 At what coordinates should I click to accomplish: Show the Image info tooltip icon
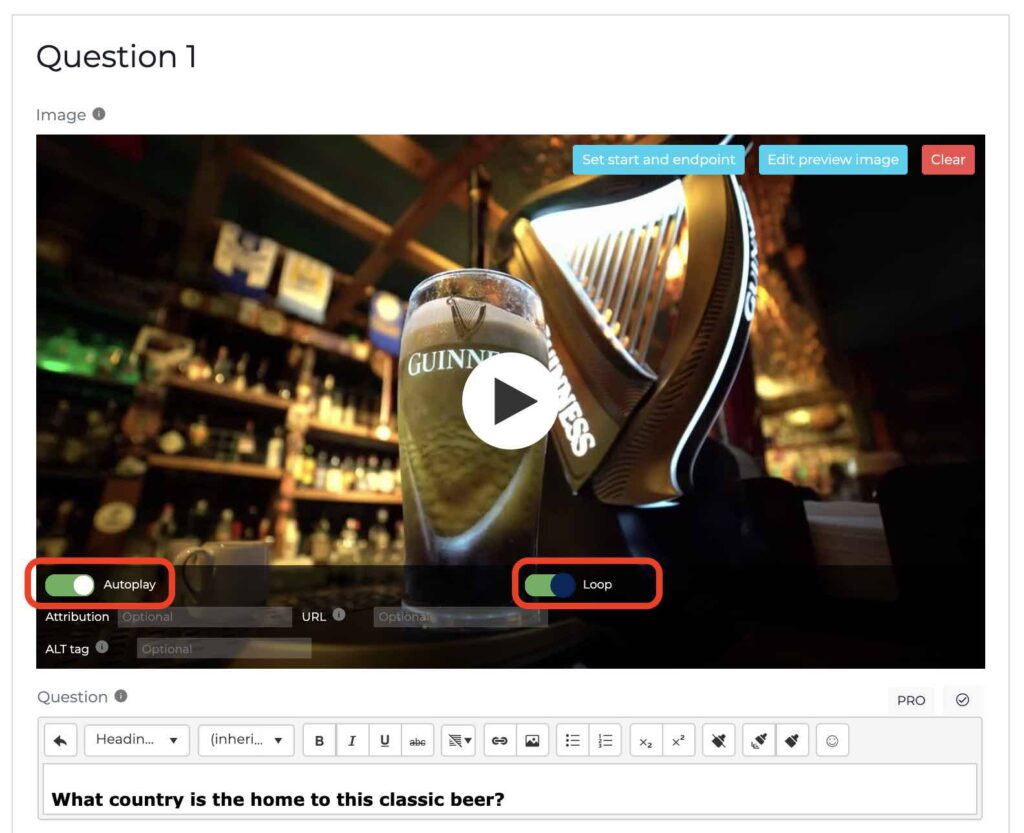99,114
